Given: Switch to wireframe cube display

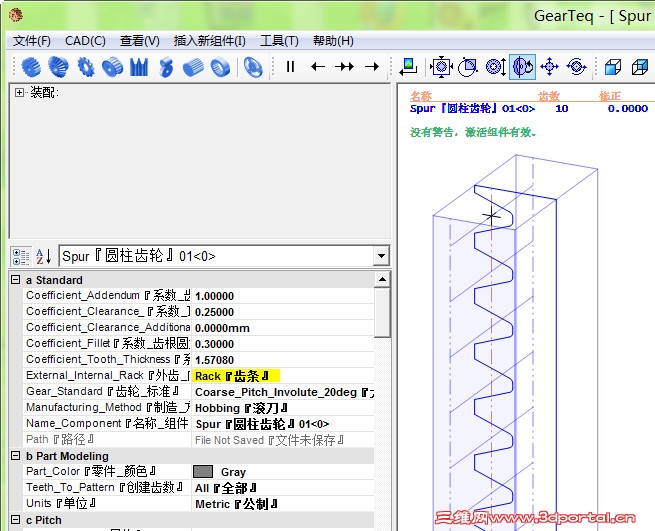Looking at the screenshot, I should click(x=640, y=67).
